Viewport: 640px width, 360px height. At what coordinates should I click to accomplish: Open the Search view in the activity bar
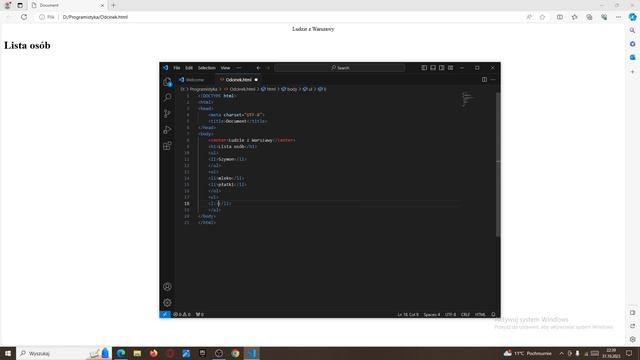(x=167, y=98)
